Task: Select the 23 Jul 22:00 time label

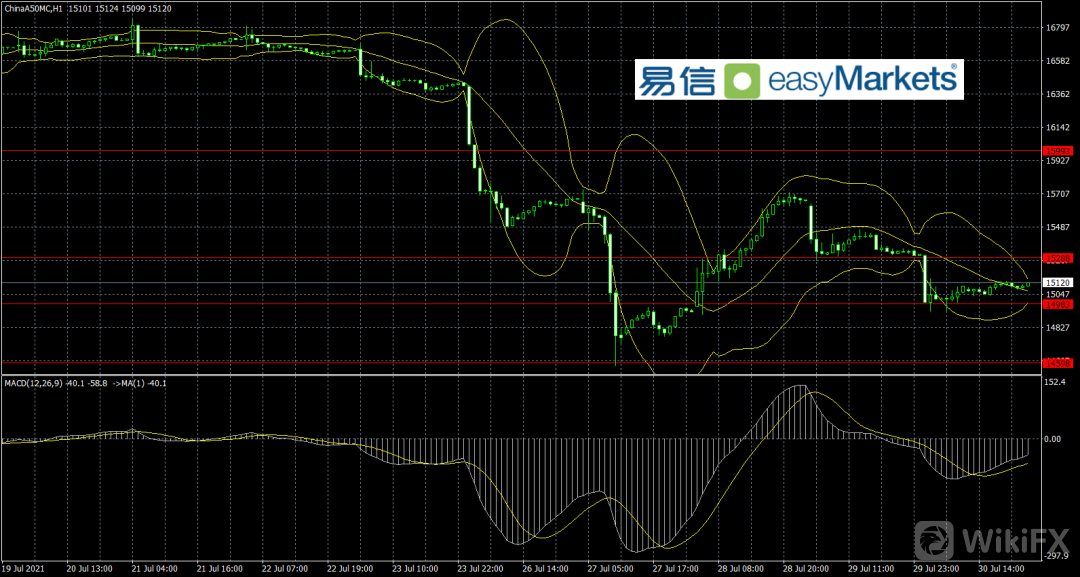Action: coord(478,568)
